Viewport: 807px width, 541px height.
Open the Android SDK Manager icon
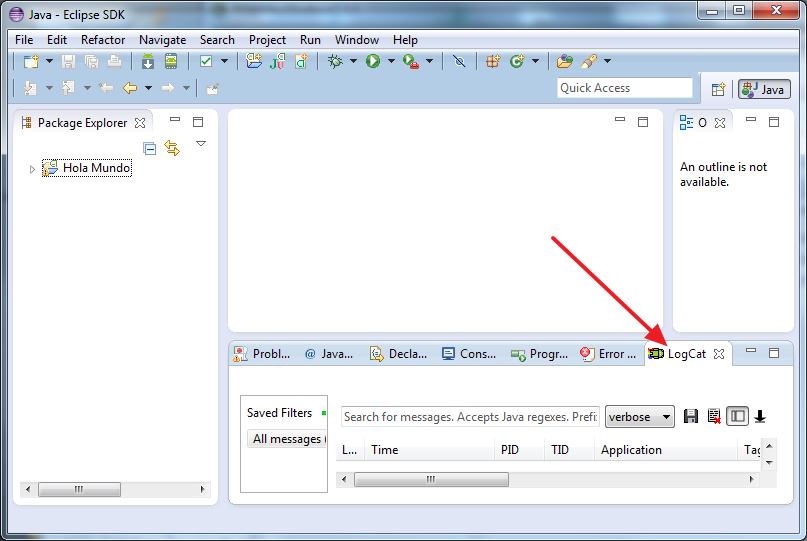pos(148,62)
